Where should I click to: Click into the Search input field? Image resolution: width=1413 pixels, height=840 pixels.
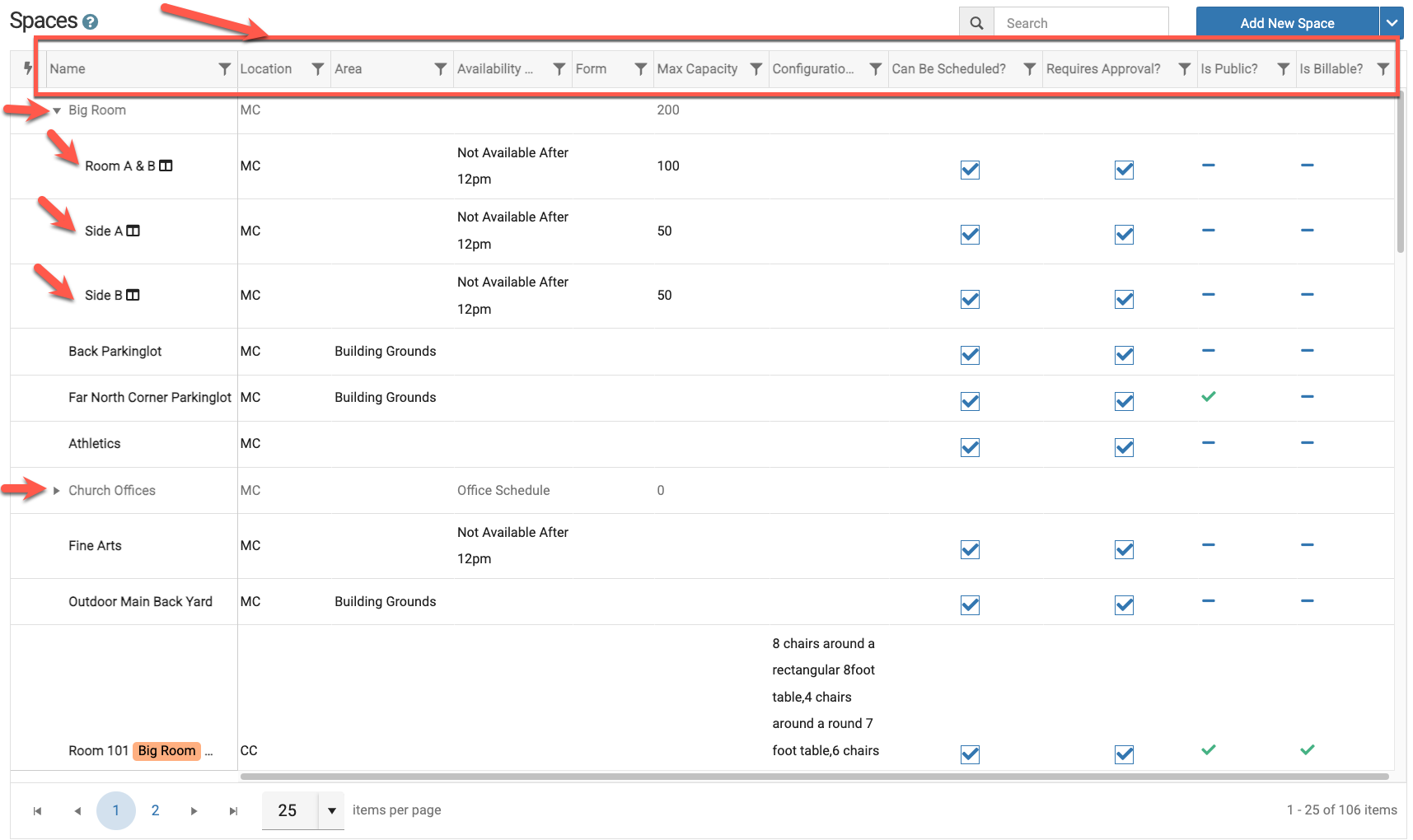click(x=1081, y=23)
